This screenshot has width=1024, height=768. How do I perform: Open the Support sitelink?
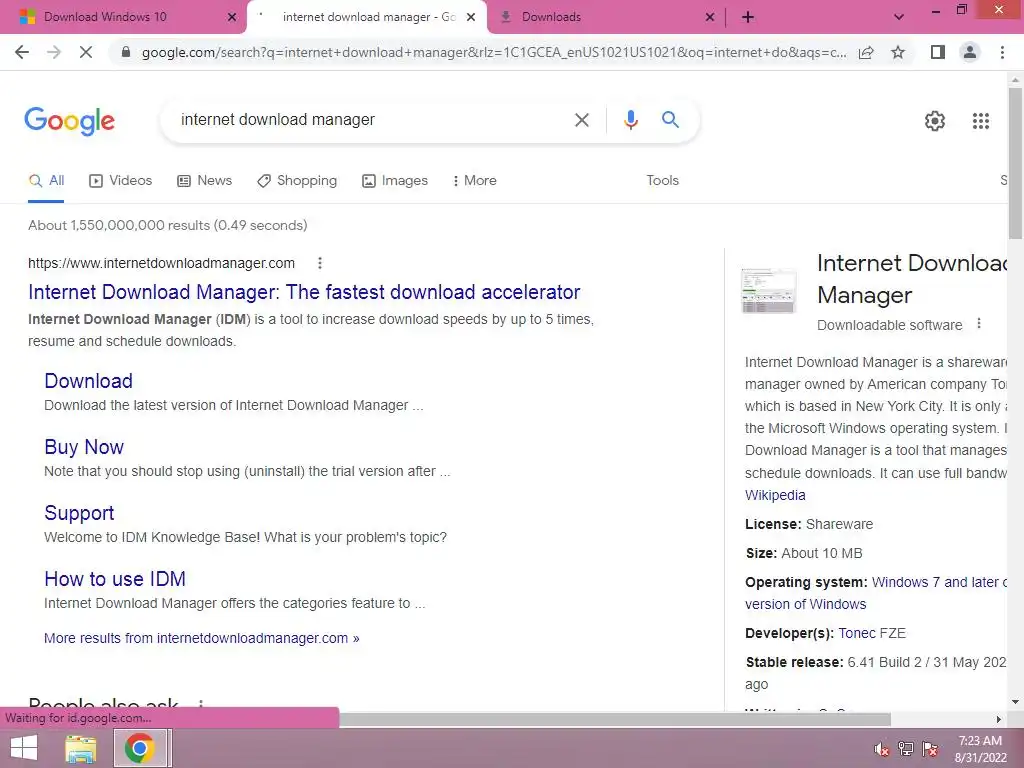(79, 513)
